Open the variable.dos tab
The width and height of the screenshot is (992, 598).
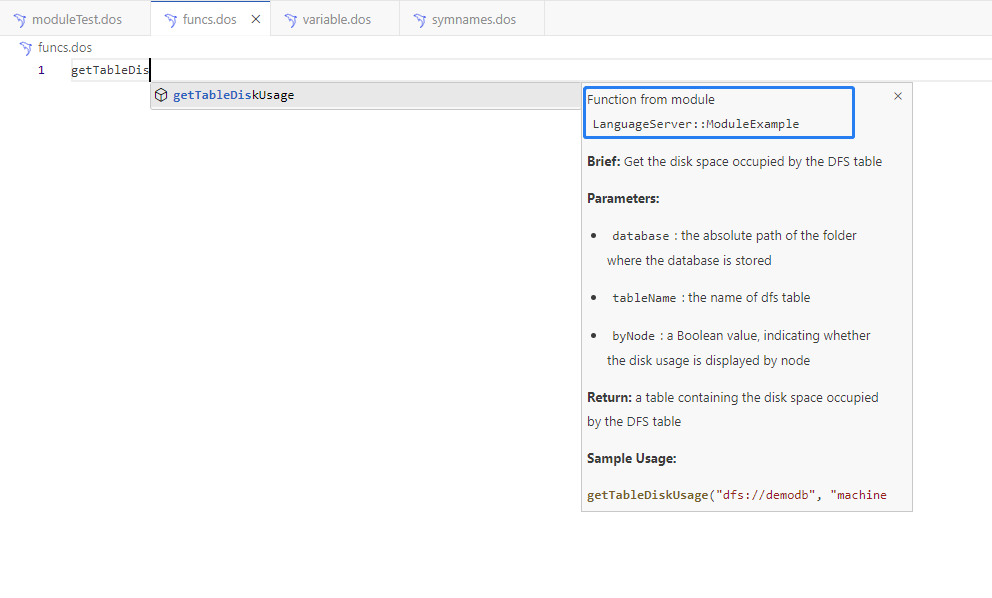[336, 20]
